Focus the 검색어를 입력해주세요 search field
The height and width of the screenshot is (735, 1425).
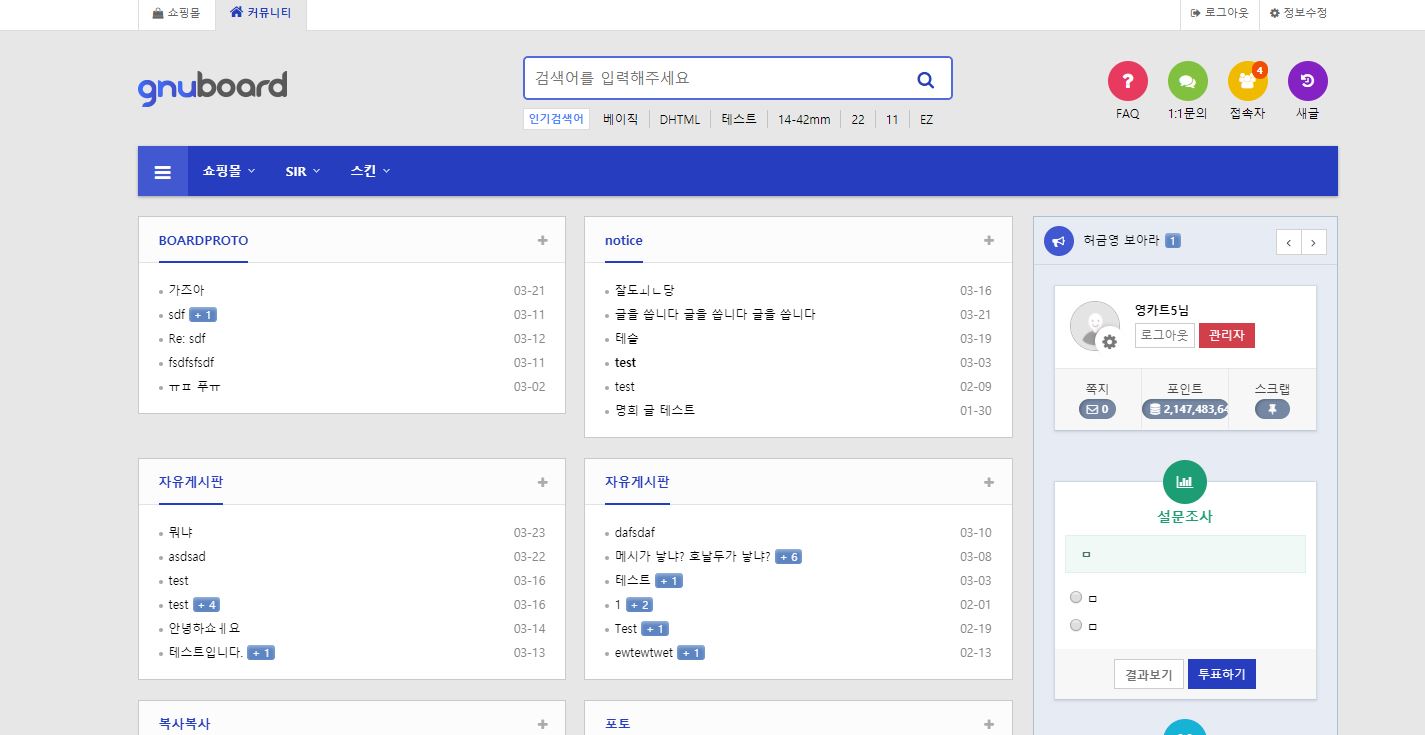point(715,78)
